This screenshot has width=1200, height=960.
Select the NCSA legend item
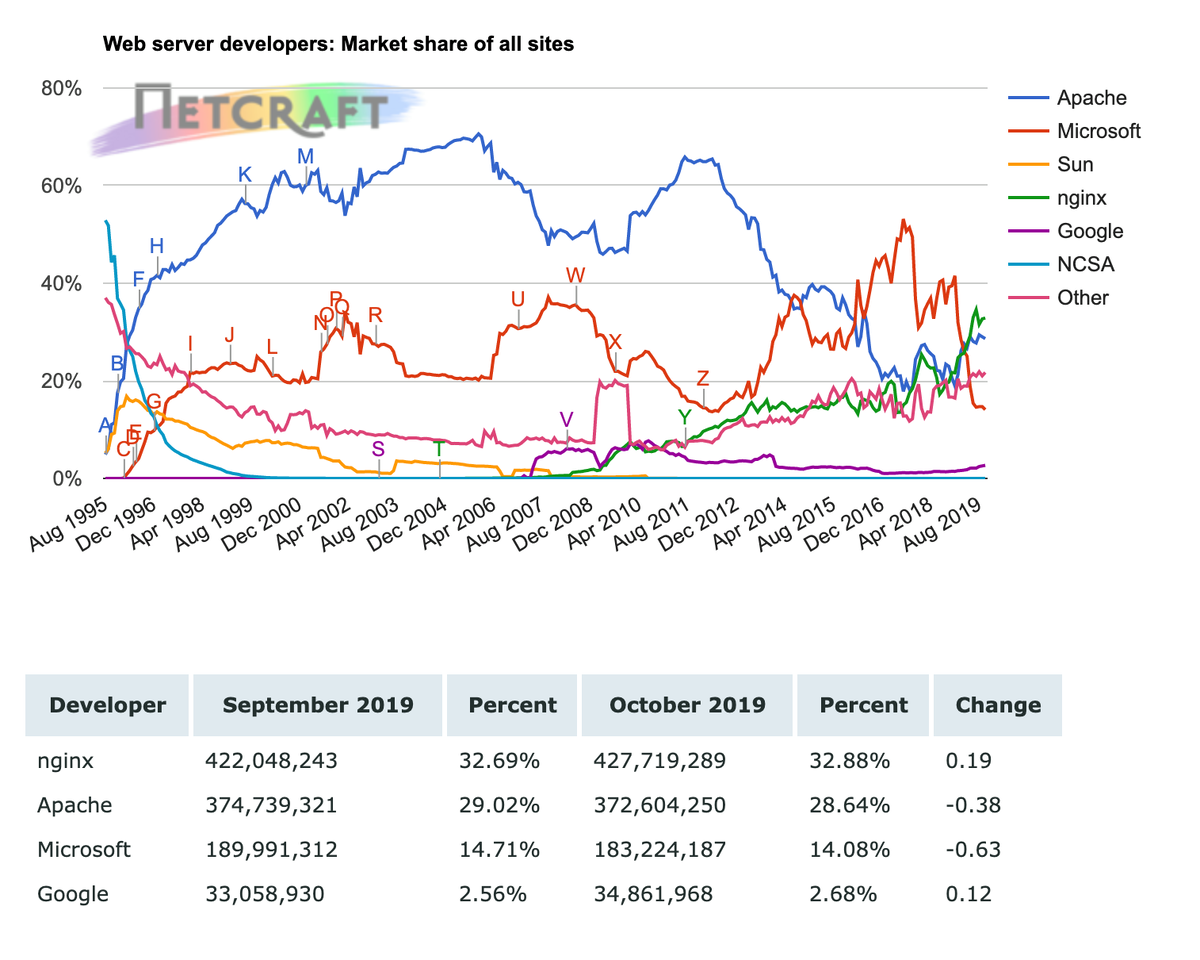coord(1063,264)
